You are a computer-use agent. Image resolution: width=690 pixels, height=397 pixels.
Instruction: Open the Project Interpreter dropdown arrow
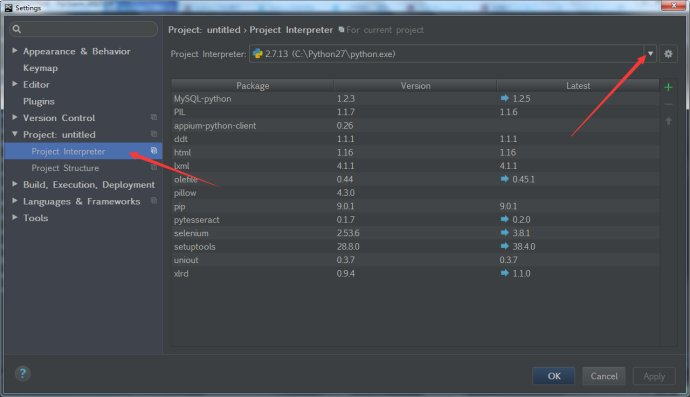[x=650, y=54]
